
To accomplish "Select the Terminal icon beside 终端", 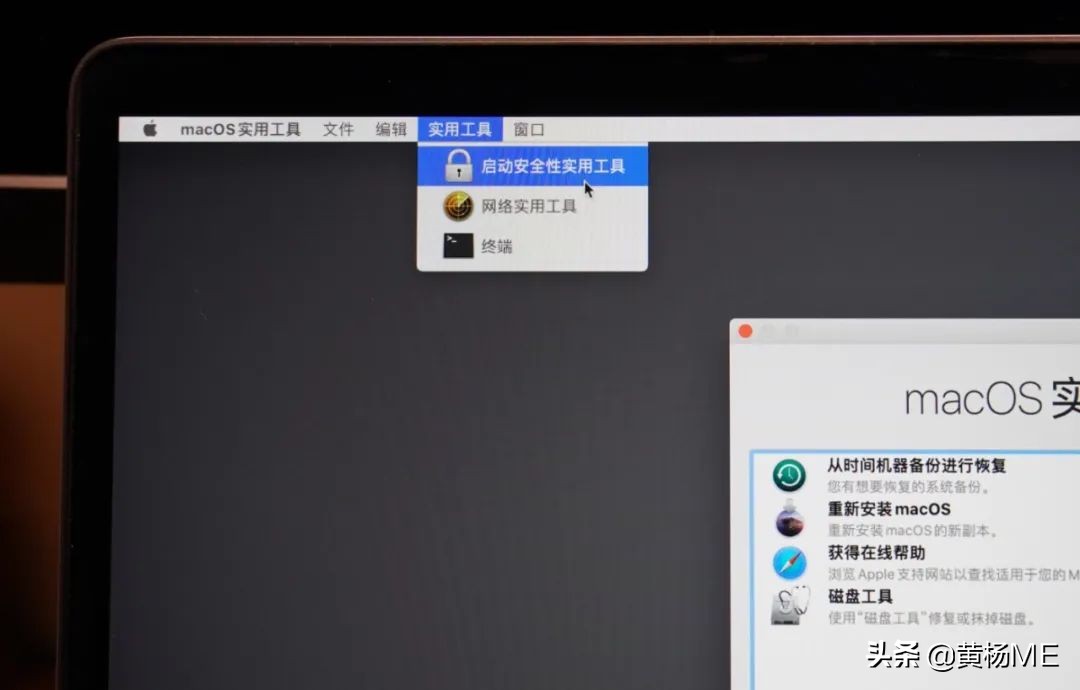I will [456, 246].
